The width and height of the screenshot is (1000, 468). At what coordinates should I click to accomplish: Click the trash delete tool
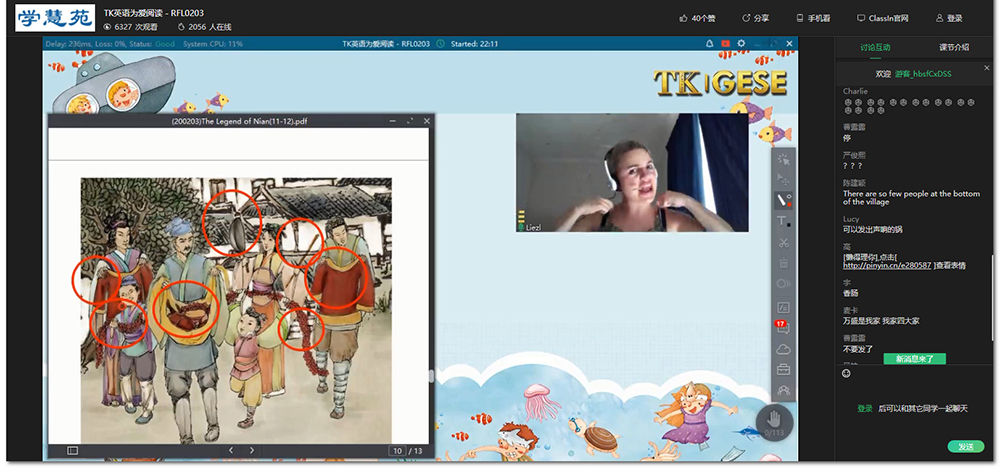[783, 263]
